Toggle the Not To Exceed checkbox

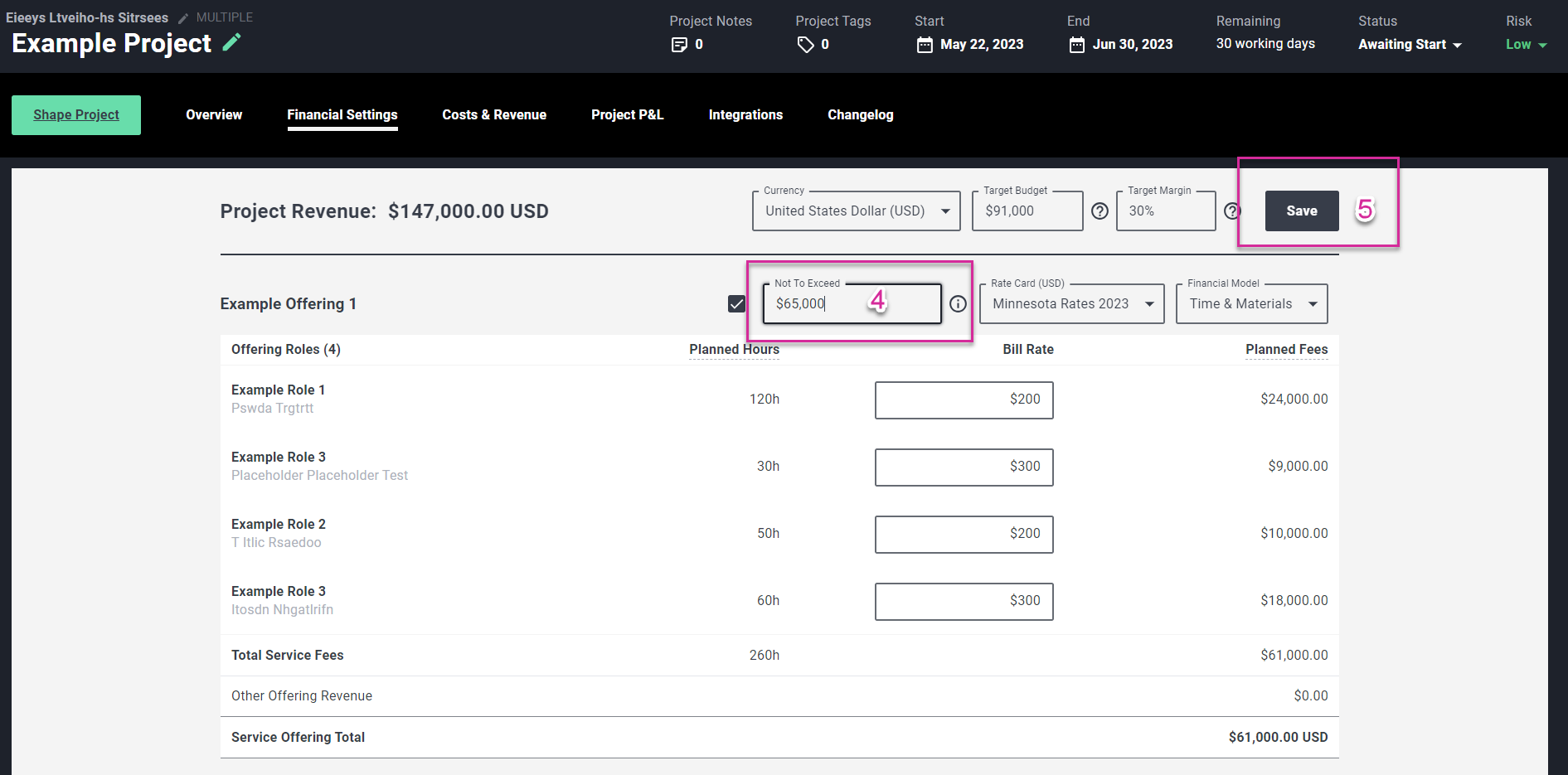click(736, 304)
